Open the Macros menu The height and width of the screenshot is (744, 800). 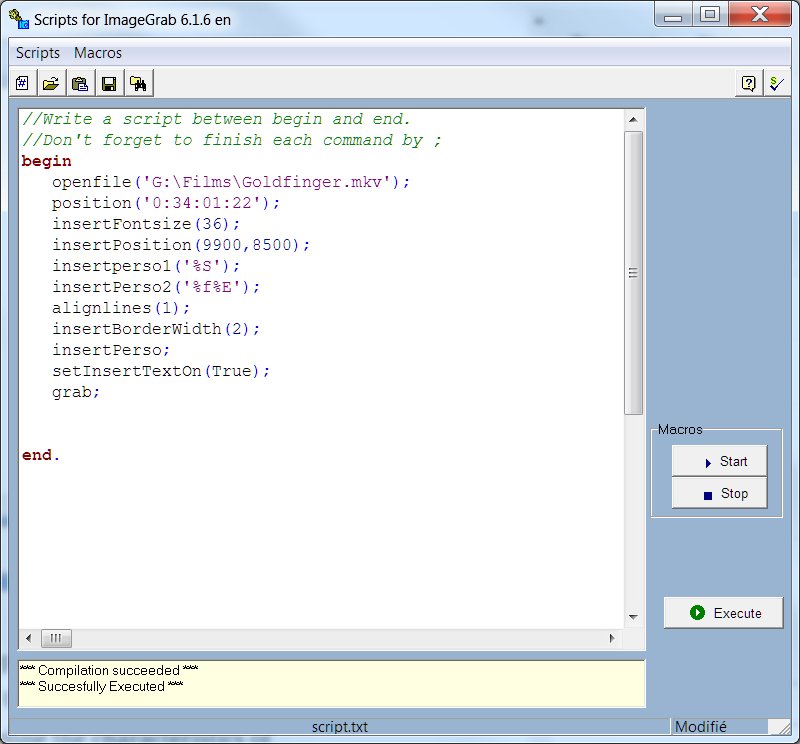(x=98, y=53)
